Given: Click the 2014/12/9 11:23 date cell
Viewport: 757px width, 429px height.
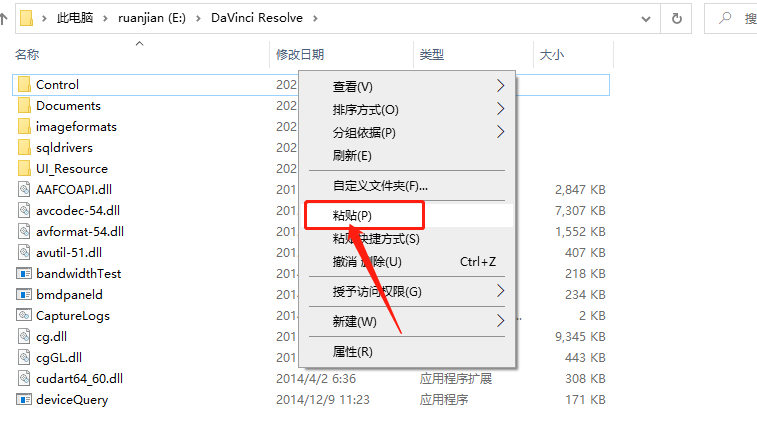Looking at the screenshot, I should pyautogui.click(x=323, y=400).
